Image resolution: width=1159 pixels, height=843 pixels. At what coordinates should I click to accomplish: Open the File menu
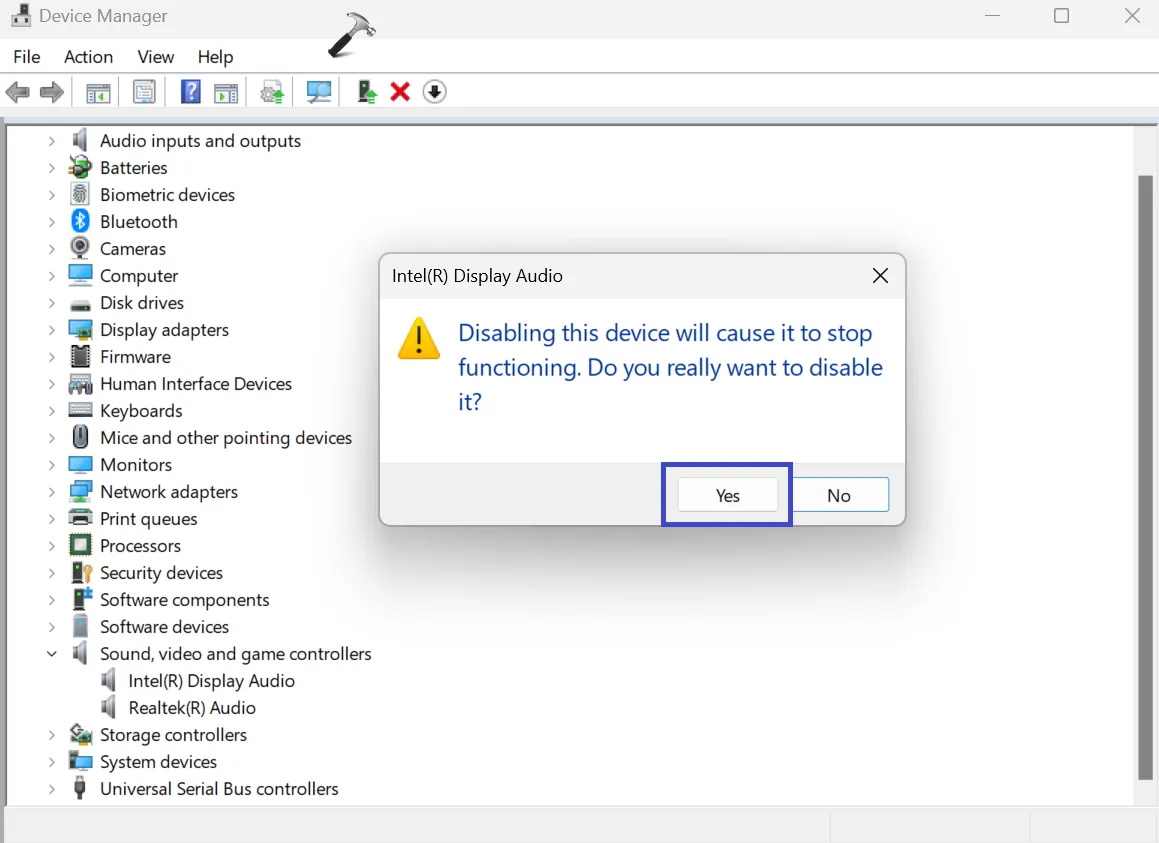pos(27,57)
